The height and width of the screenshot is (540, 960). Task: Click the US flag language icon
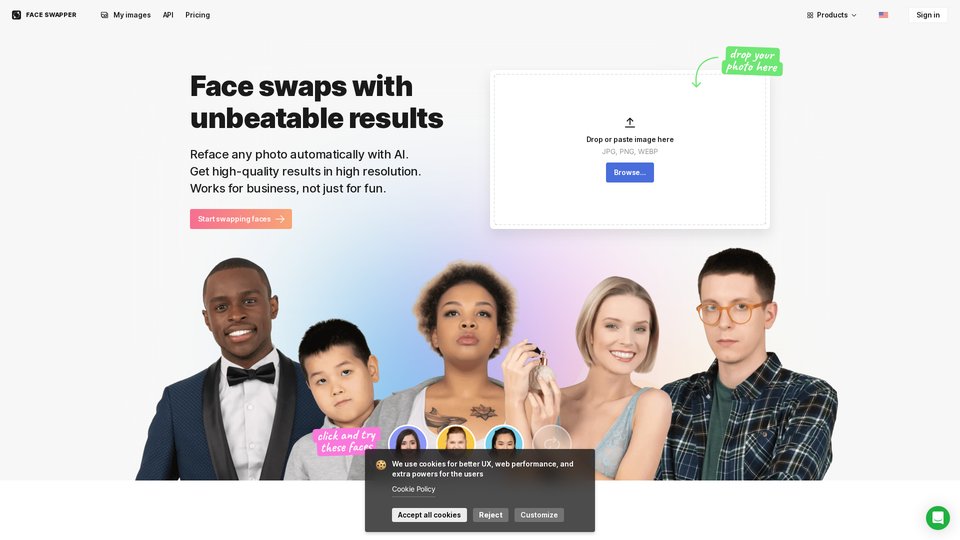click(883, 15)
